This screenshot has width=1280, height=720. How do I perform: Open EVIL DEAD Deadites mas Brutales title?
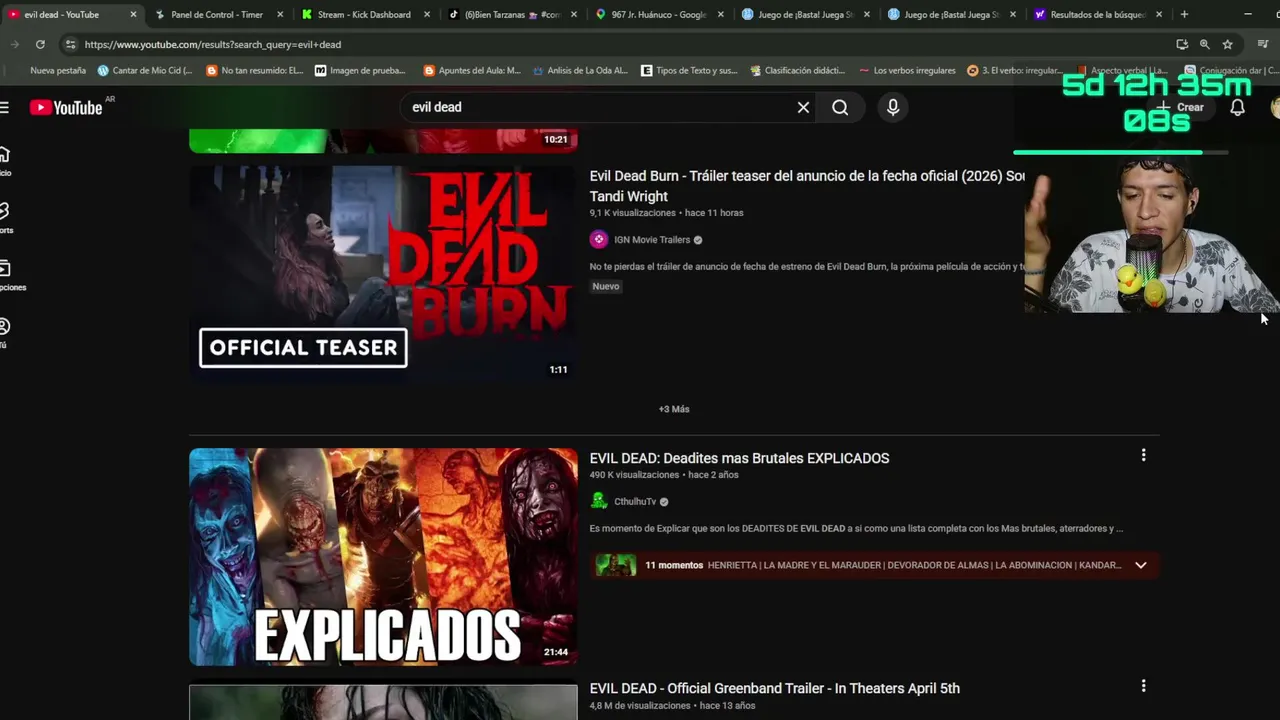click(739, 458)
